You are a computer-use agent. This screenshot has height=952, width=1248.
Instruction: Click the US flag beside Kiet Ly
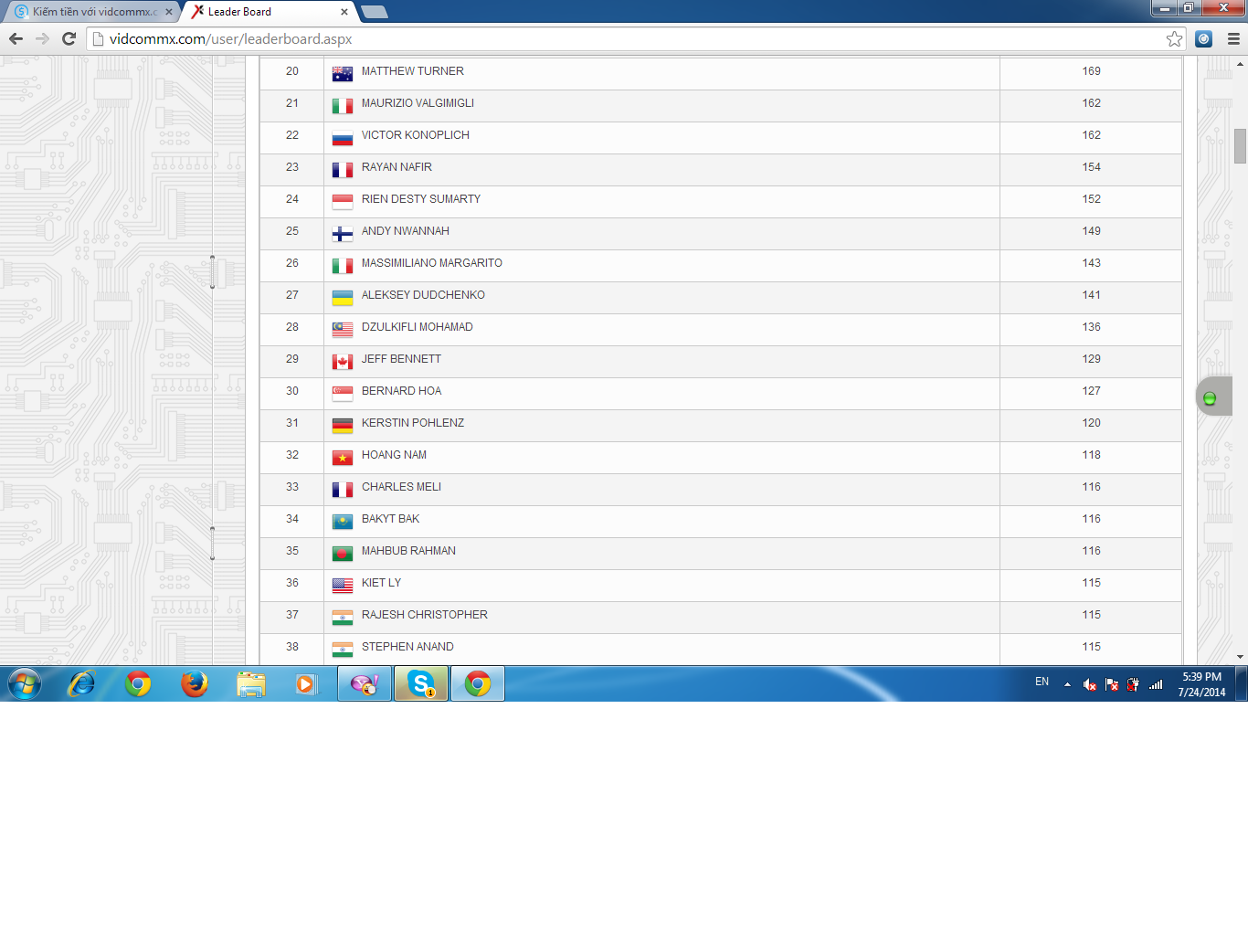[x=343, y=586]
